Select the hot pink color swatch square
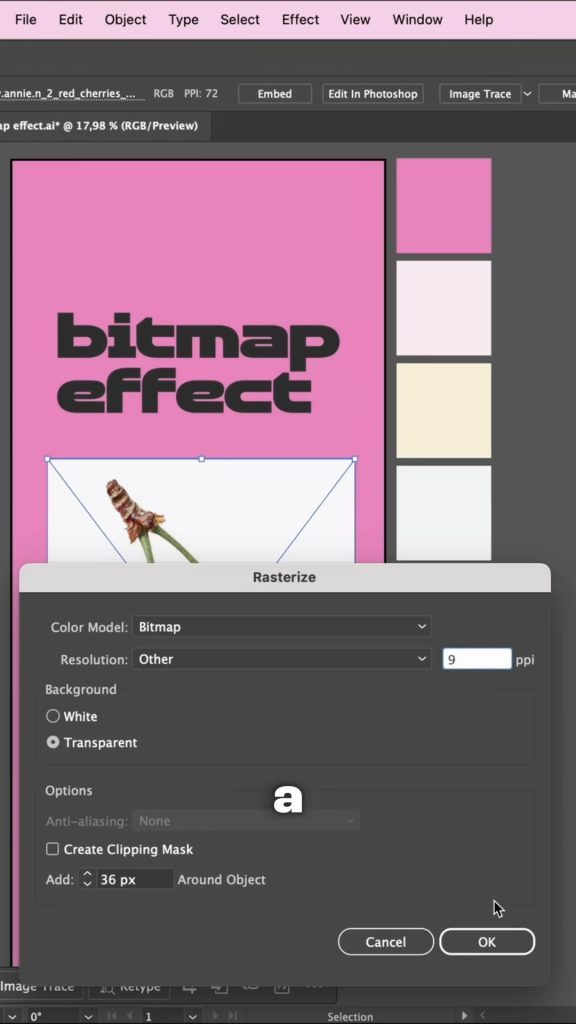The image size is (576, 1024). pos(444,206)
